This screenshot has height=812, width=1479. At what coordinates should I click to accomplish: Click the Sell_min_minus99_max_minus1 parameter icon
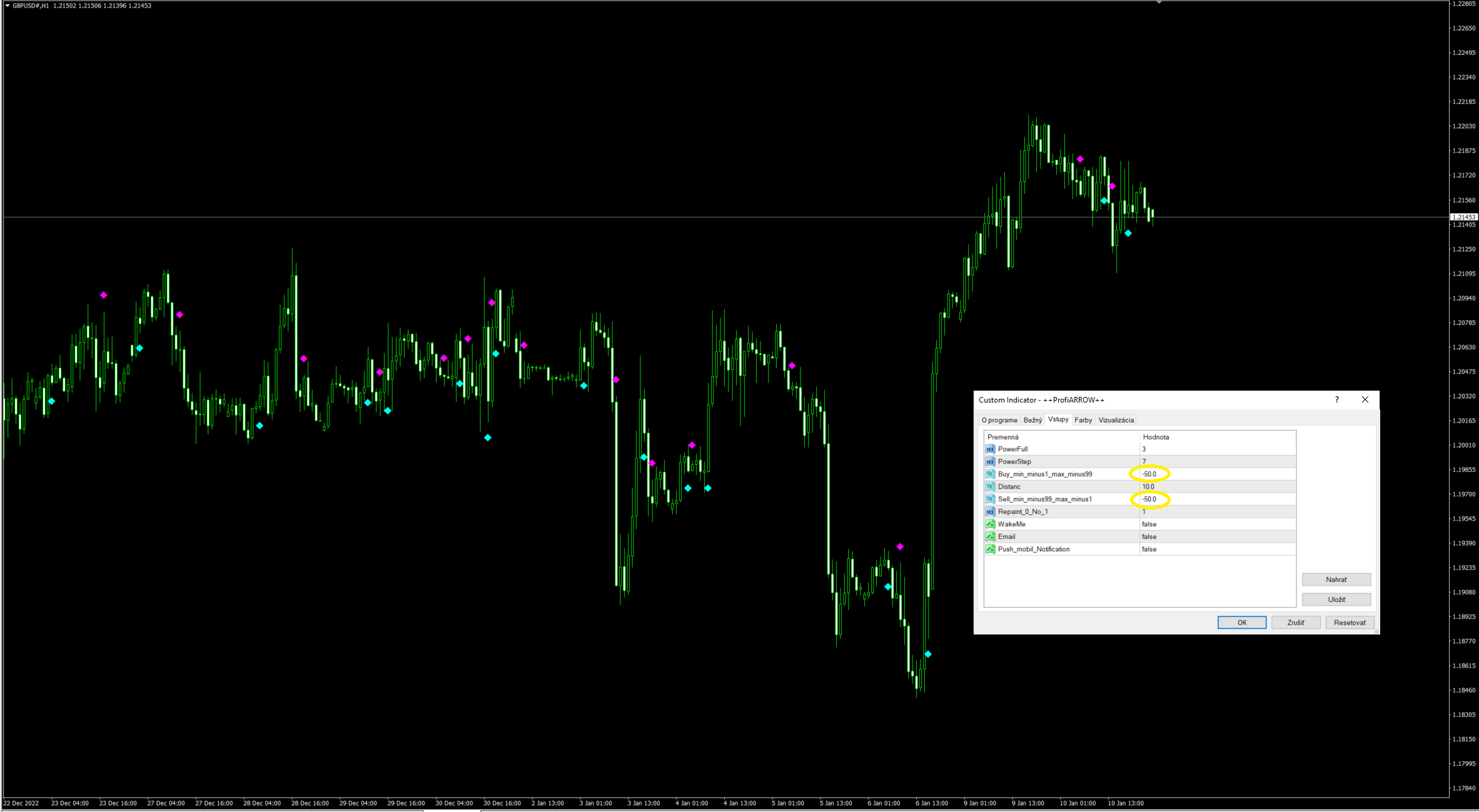click(x=990, y=499)
